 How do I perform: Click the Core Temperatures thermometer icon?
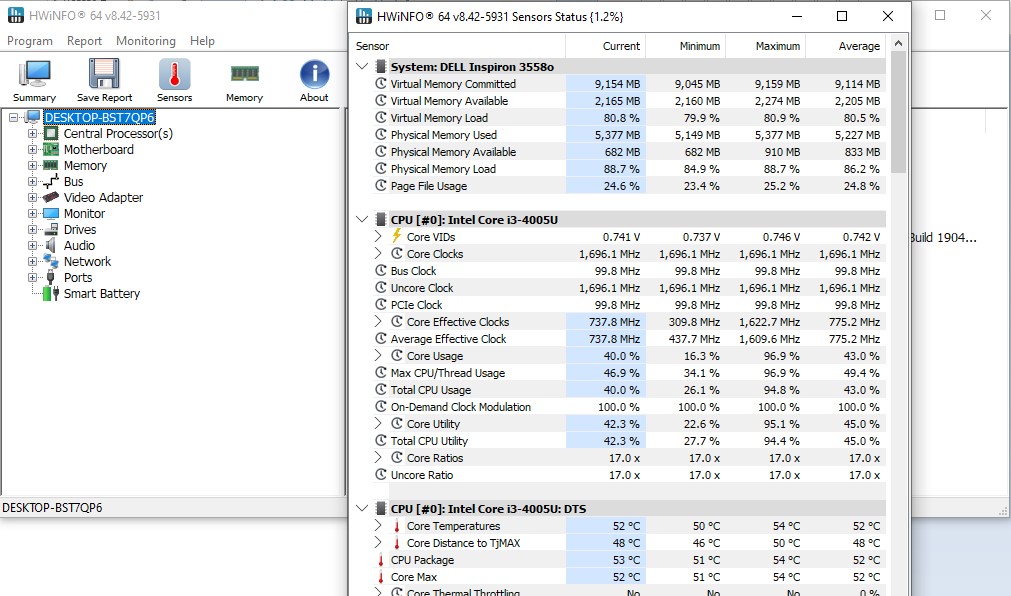pos(397,526)
